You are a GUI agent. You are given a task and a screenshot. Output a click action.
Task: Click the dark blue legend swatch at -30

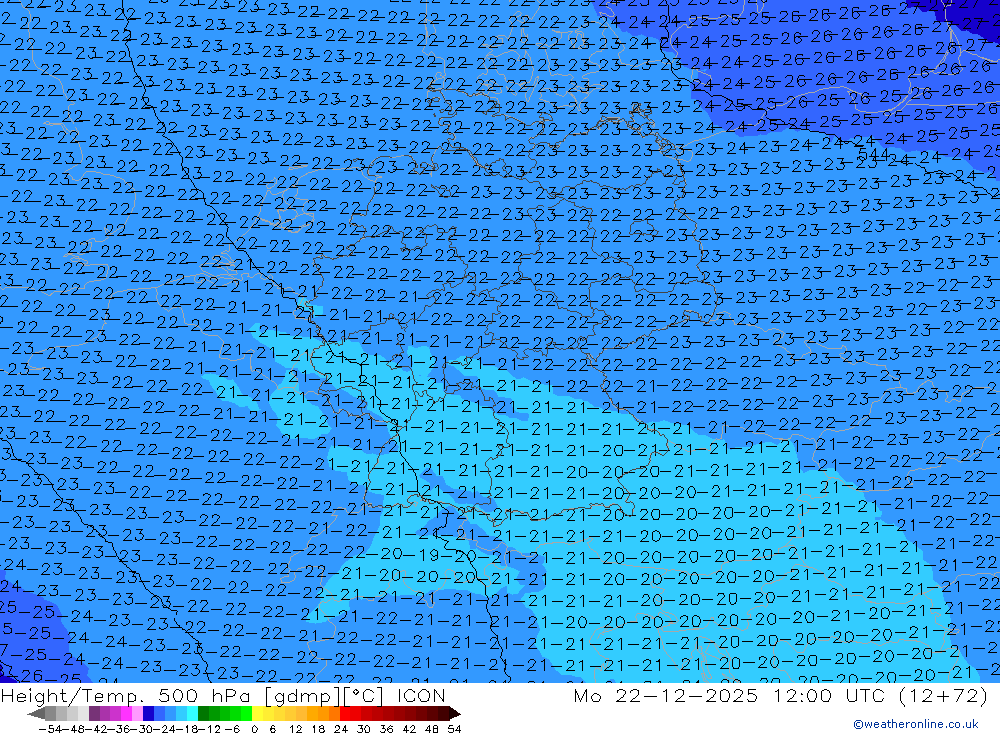pyautogui.click(x=148, y=713)
